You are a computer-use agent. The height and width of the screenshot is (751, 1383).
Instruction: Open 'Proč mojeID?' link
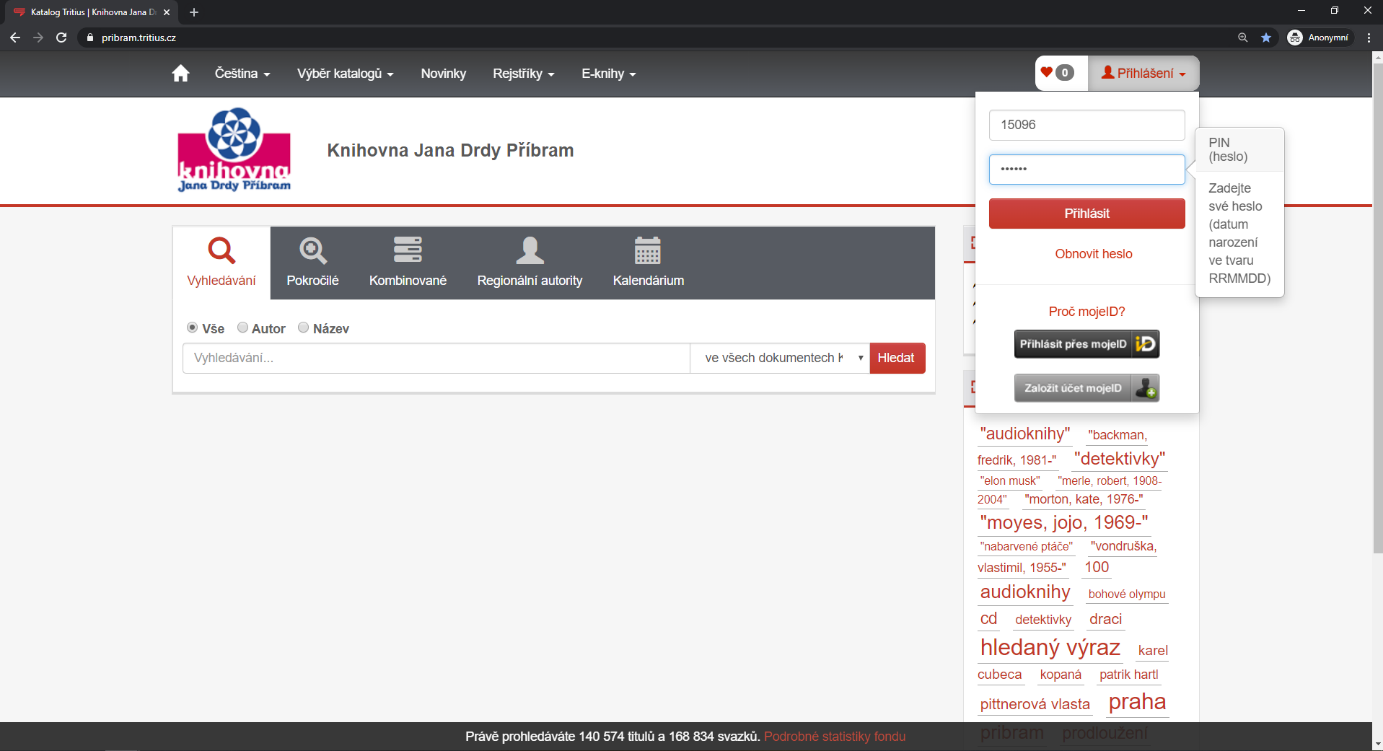[1087, 312]
